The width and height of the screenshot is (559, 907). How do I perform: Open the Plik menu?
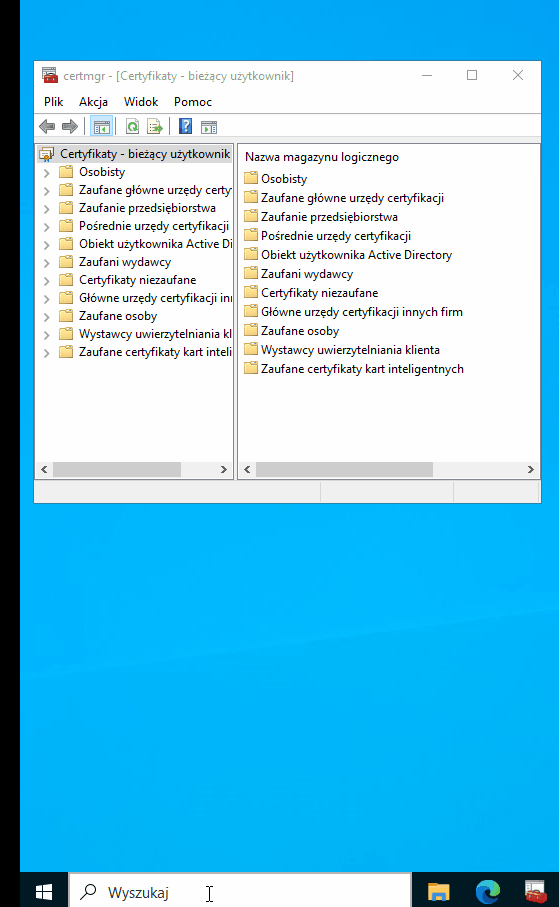click(x=53, y=102)
